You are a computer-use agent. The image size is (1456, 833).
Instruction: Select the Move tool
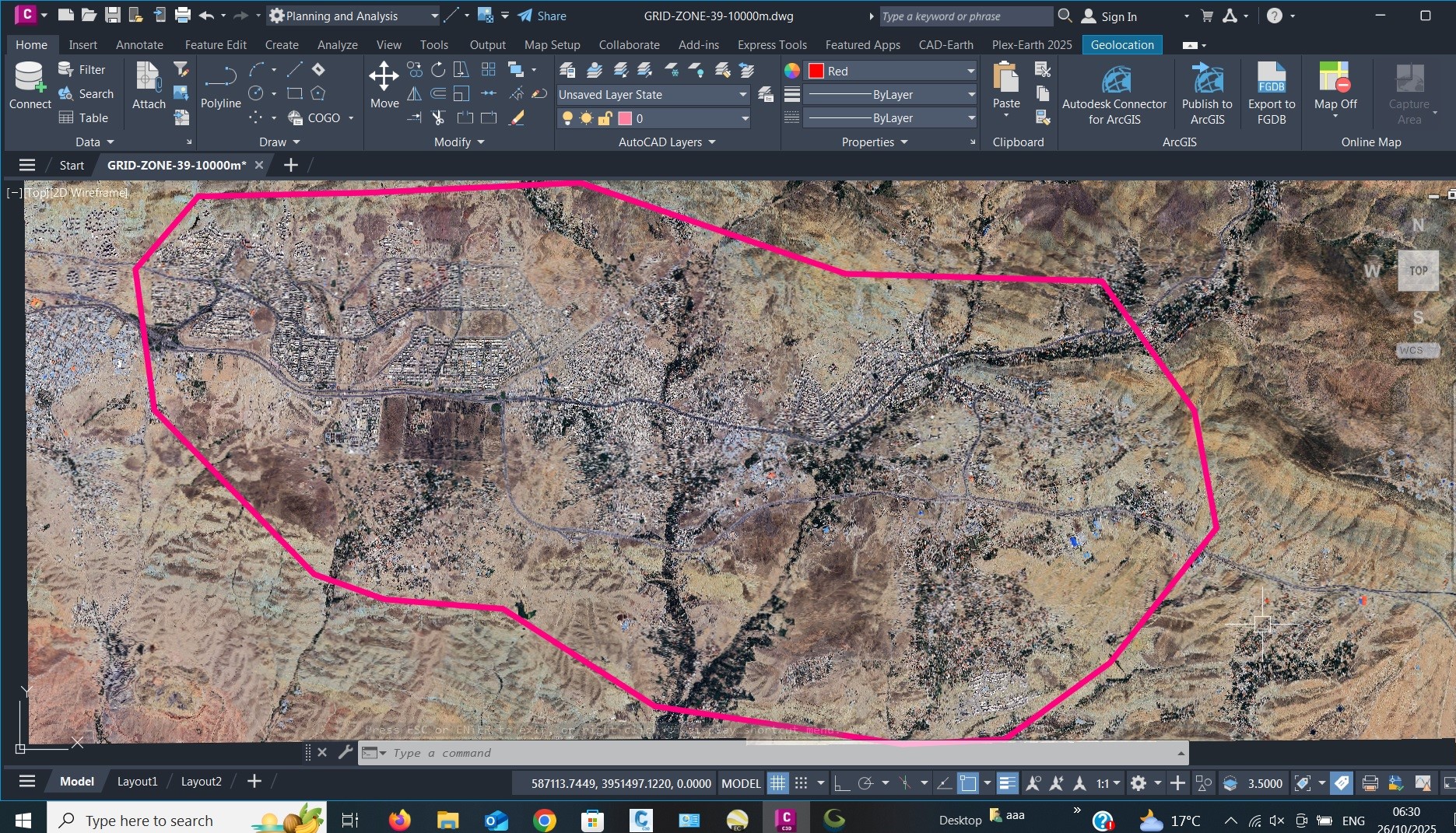click(x=384, y=86)
